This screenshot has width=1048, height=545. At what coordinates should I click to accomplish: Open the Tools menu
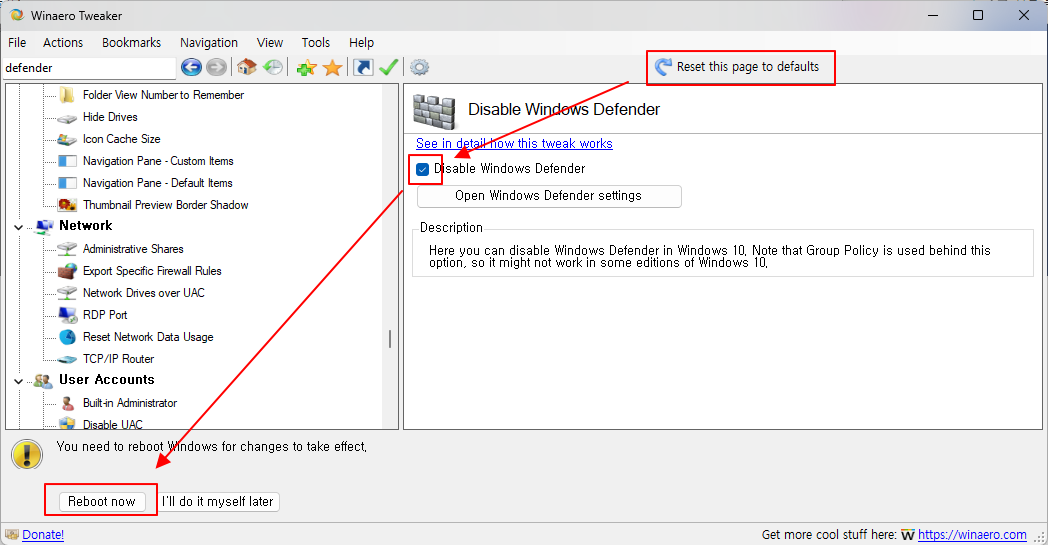click(x=315, y=43)
